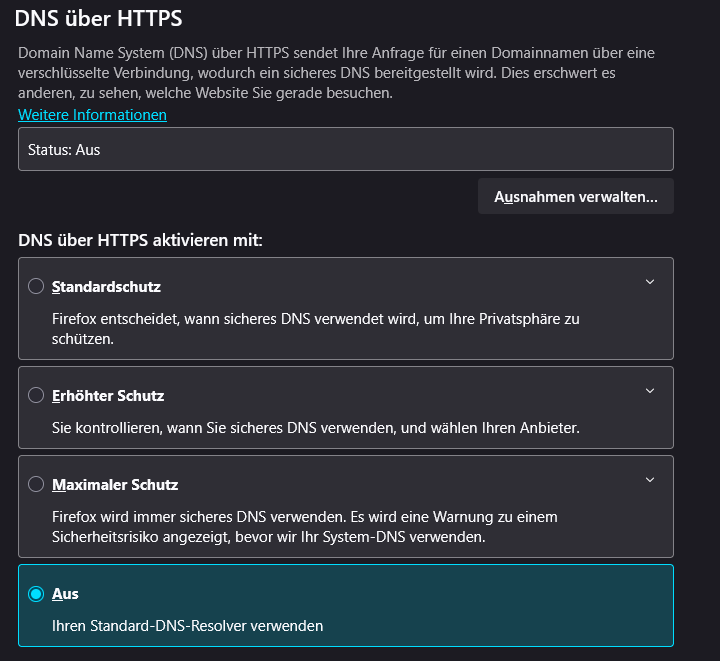The image size is (720, 661).
Task: Click the Maximaler Schutz label text
Action: coord(115,485)
